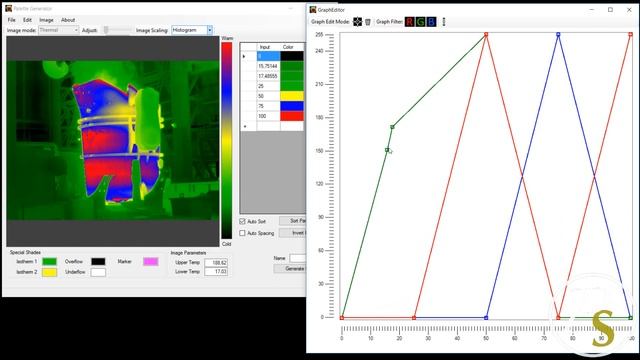Image resolution: width=640 pixels, height=360 pixels.
Task: Expand the Image Scaling Histogram dropdown arrow
Action: coord(209,30)
